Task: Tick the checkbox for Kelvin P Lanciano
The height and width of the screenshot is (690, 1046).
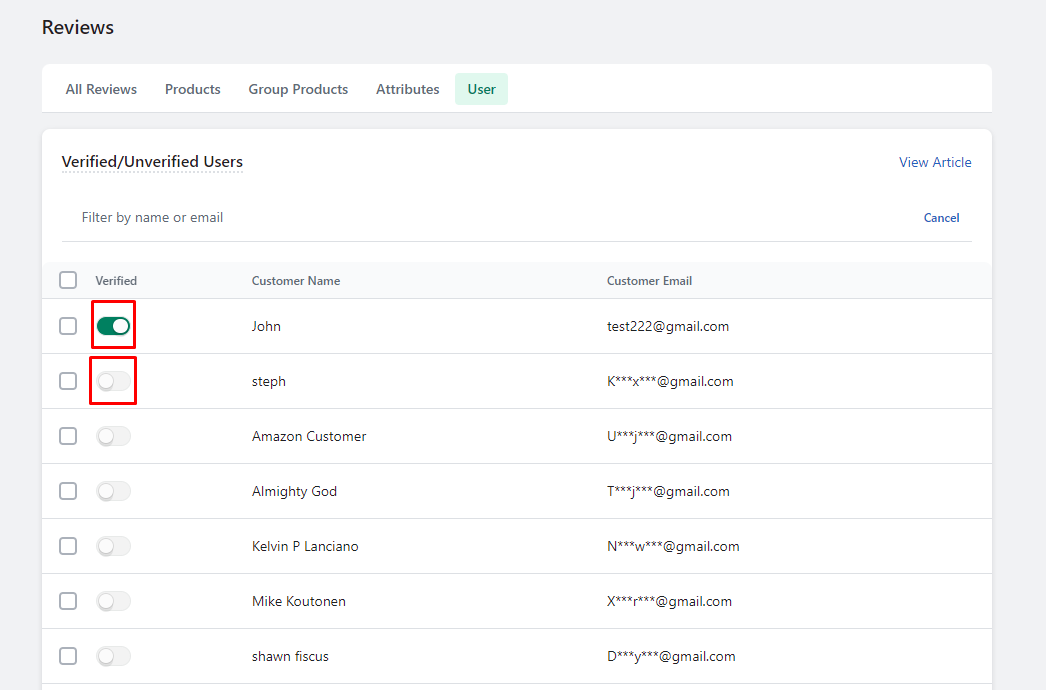Action: (x=67, y=546)
